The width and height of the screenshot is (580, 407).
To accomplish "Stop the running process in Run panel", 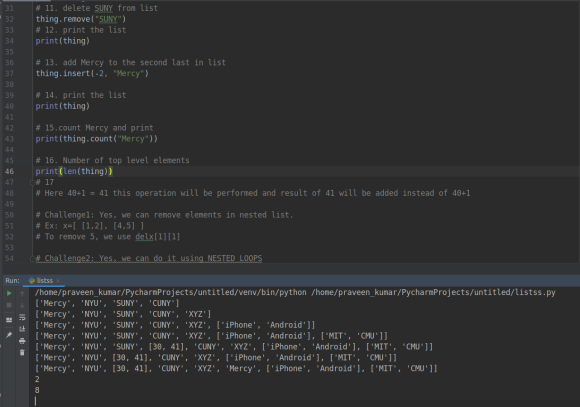I will 9,305.
